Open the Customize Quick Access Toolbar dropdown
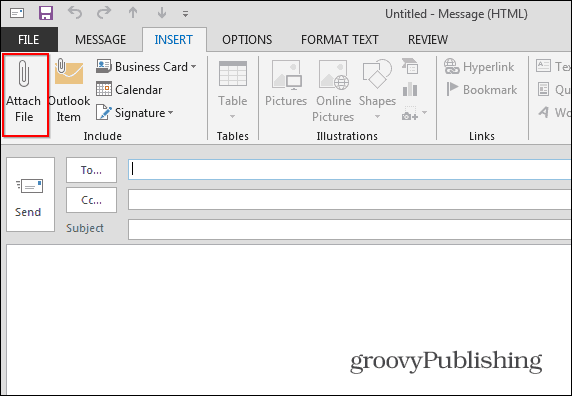Viewport: 572px width, 396px height. click(185, 14)
